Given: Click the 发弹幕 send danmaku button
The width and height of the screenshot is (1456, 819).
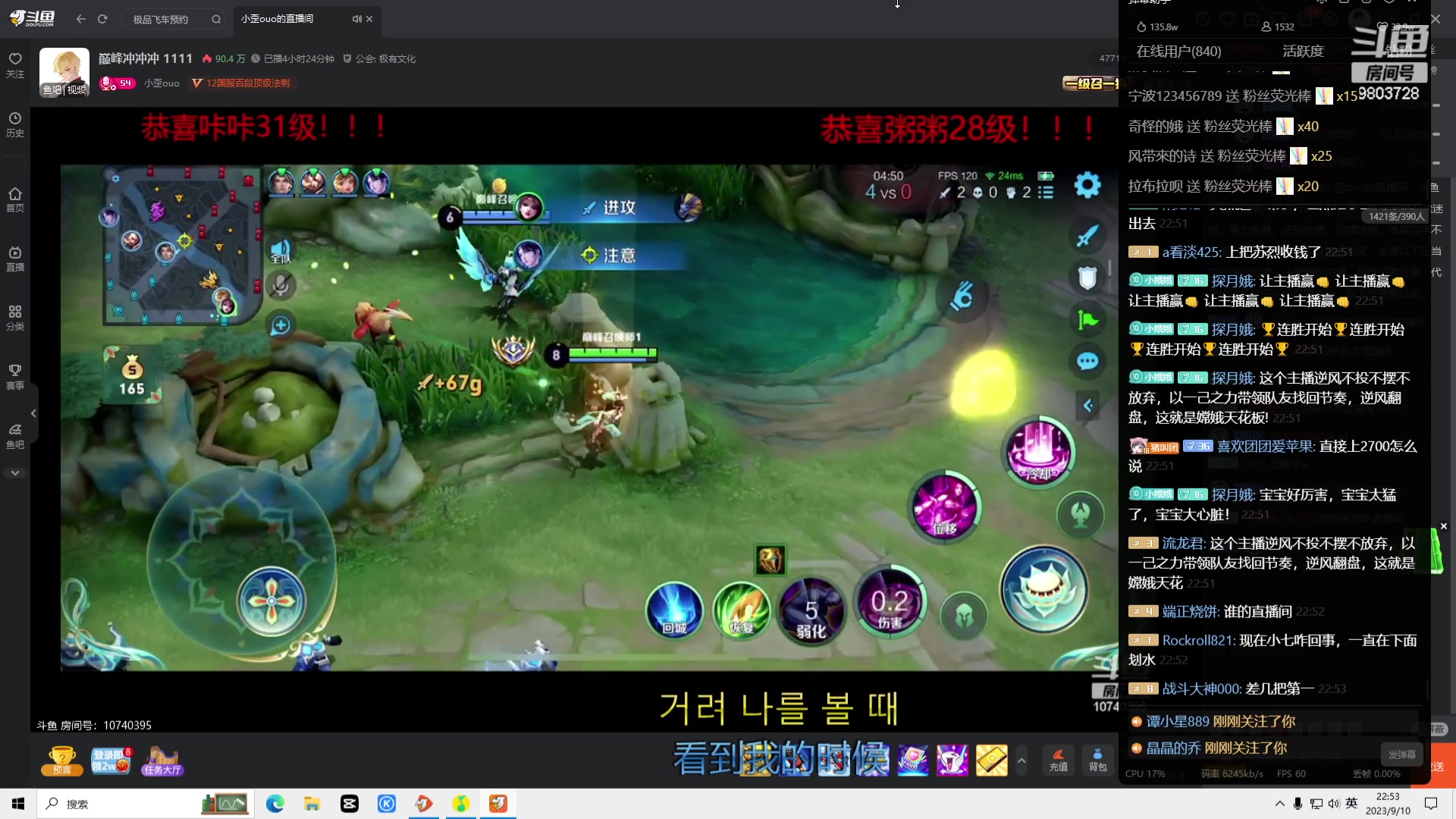Looking at the screenshot, I should click(1401, 755).
